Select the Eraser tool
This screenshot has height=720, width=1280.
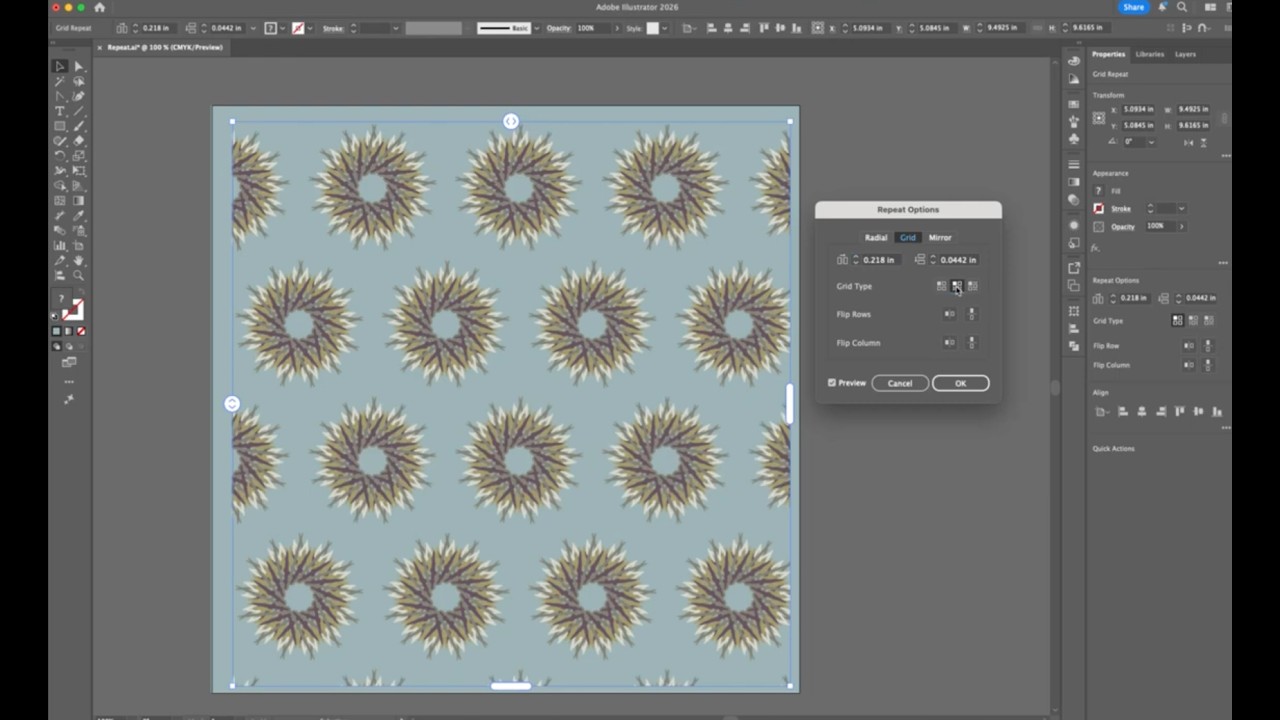point(79,140)
